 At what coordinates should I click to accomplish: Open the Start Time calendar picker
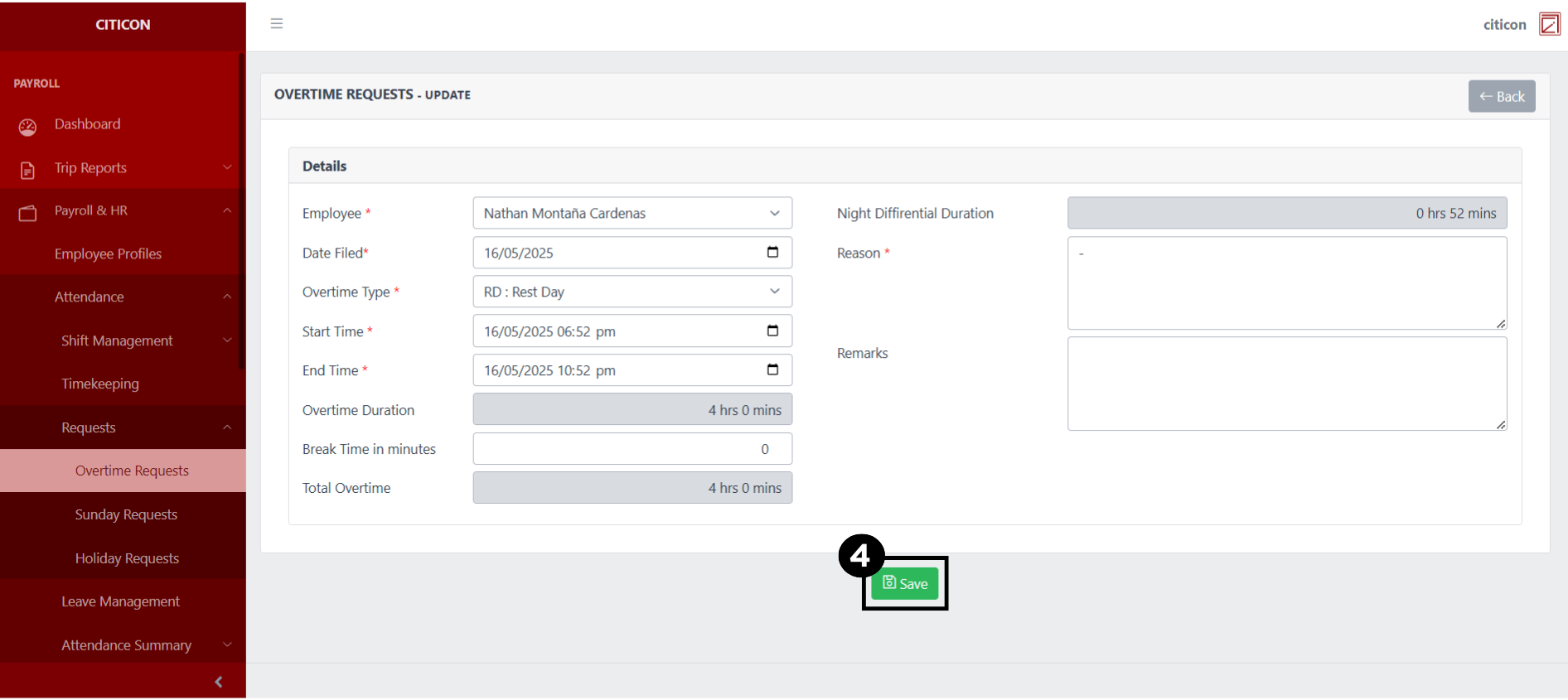point(772,331)
